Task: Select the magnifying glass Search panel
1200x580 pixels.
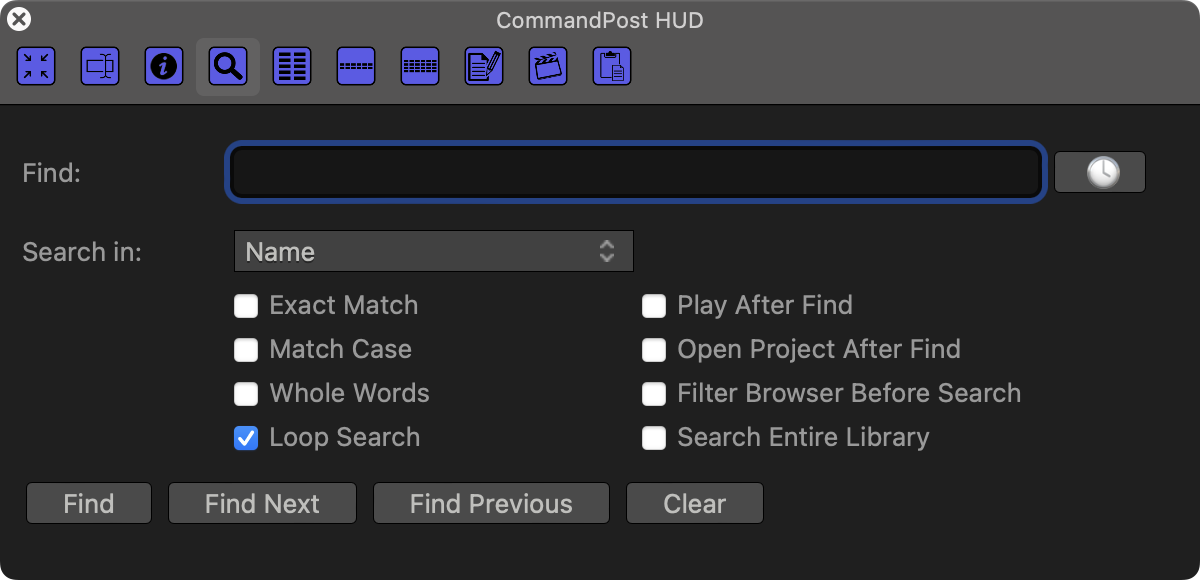Action: (228, 67)
